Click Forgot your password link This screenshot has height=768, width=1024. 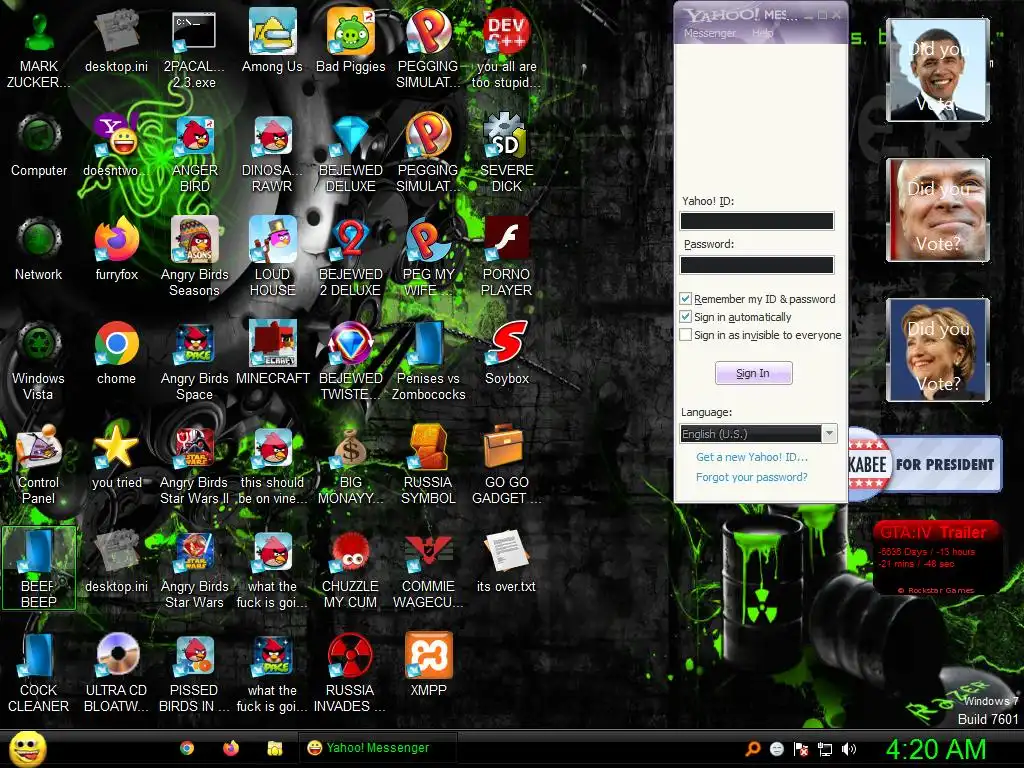pos(752,477)
